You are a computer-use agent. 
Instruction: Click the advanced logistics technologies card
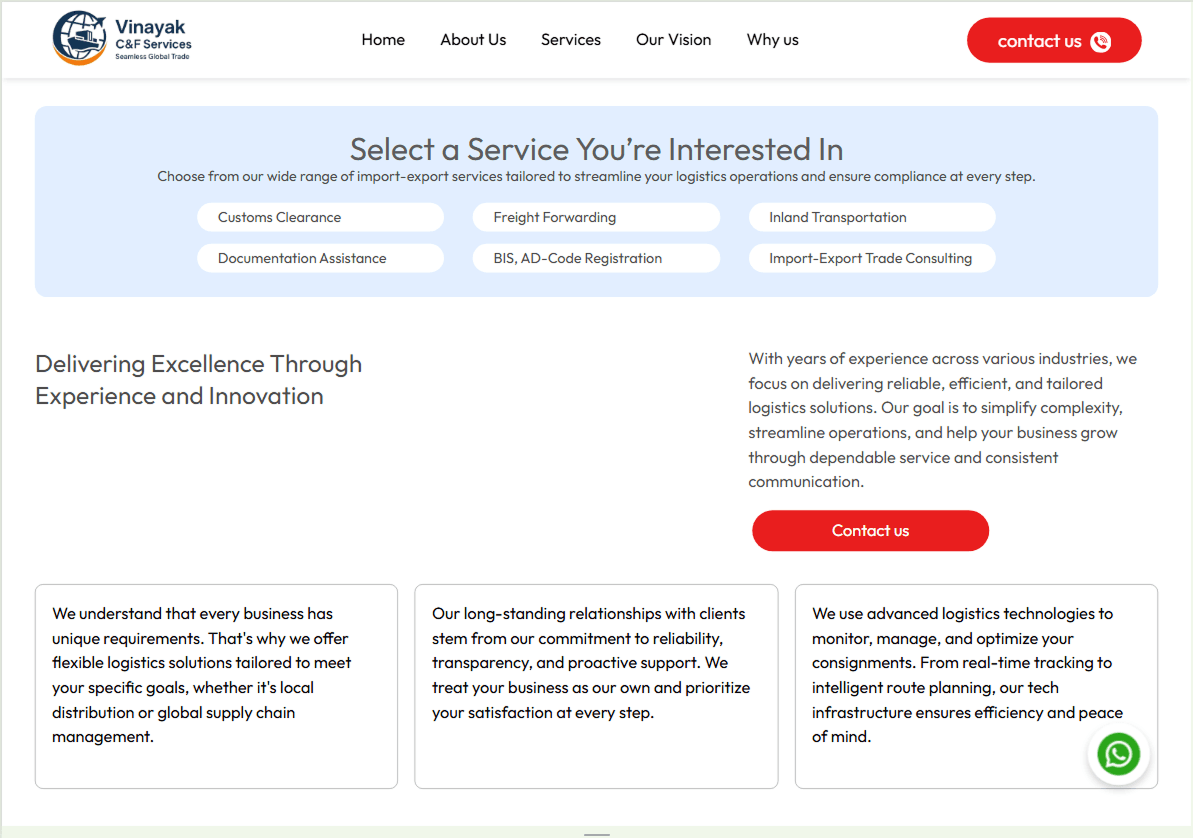pyautogui.click(x=975, y=686)
